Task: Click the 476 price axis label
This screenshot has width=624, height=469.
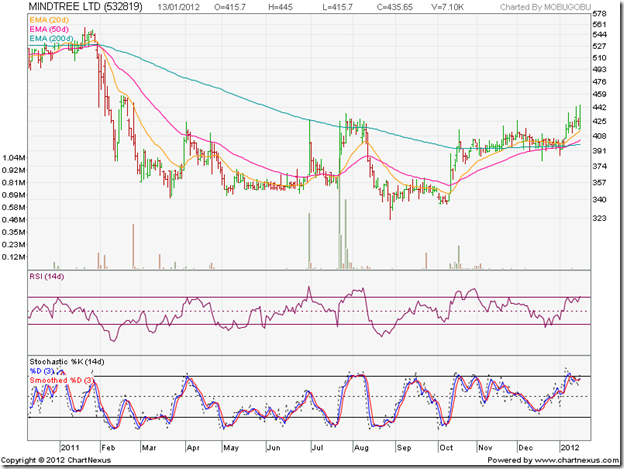Action: tap(599, 82)
